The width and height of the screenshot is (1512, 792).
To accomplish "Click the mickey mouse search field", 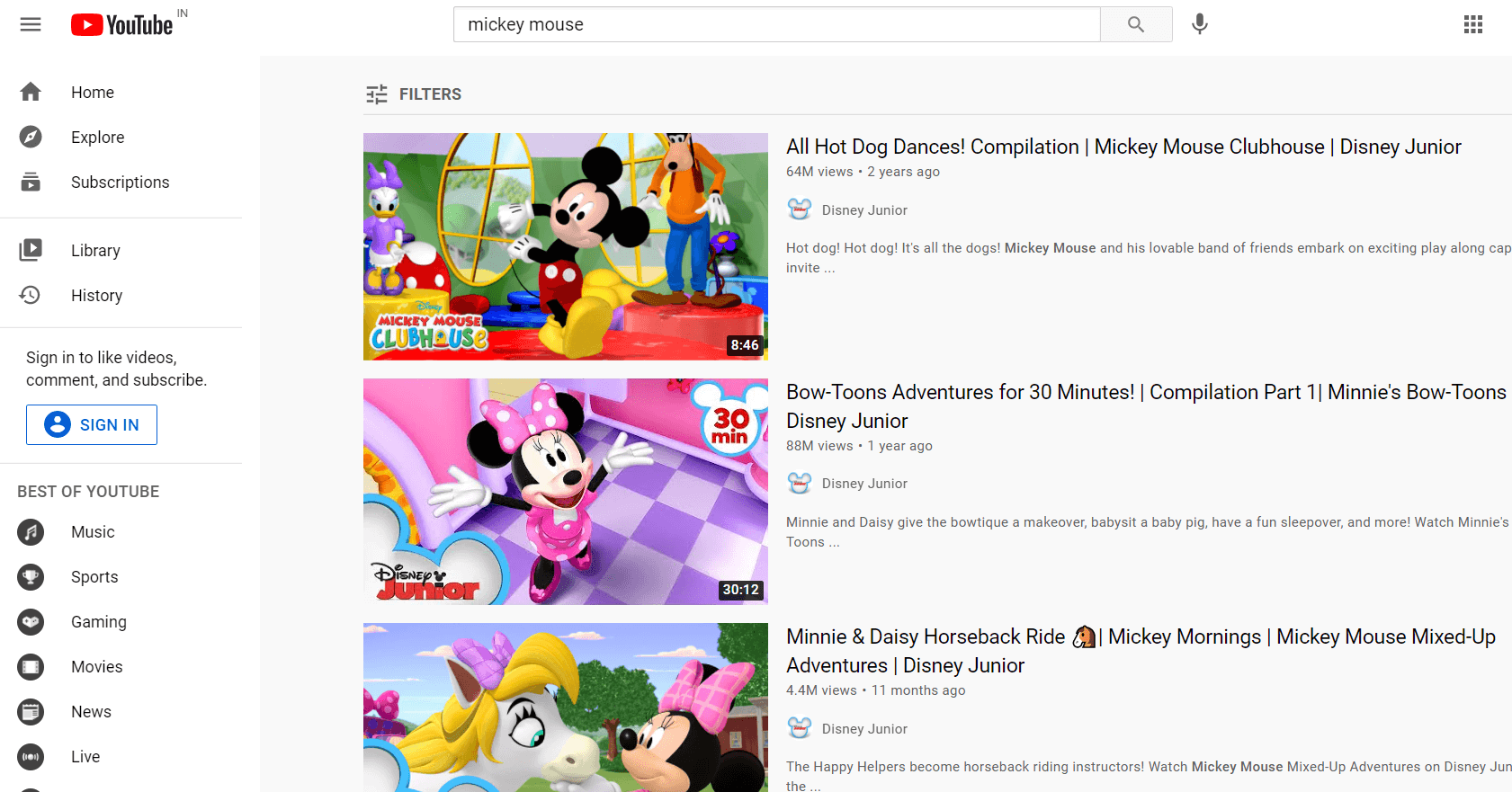I will click(776, 24).
